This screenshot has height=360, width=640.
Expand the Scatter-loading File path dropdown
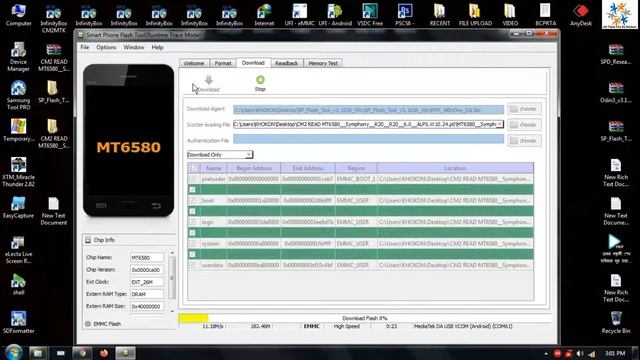(x=500, y=124)
